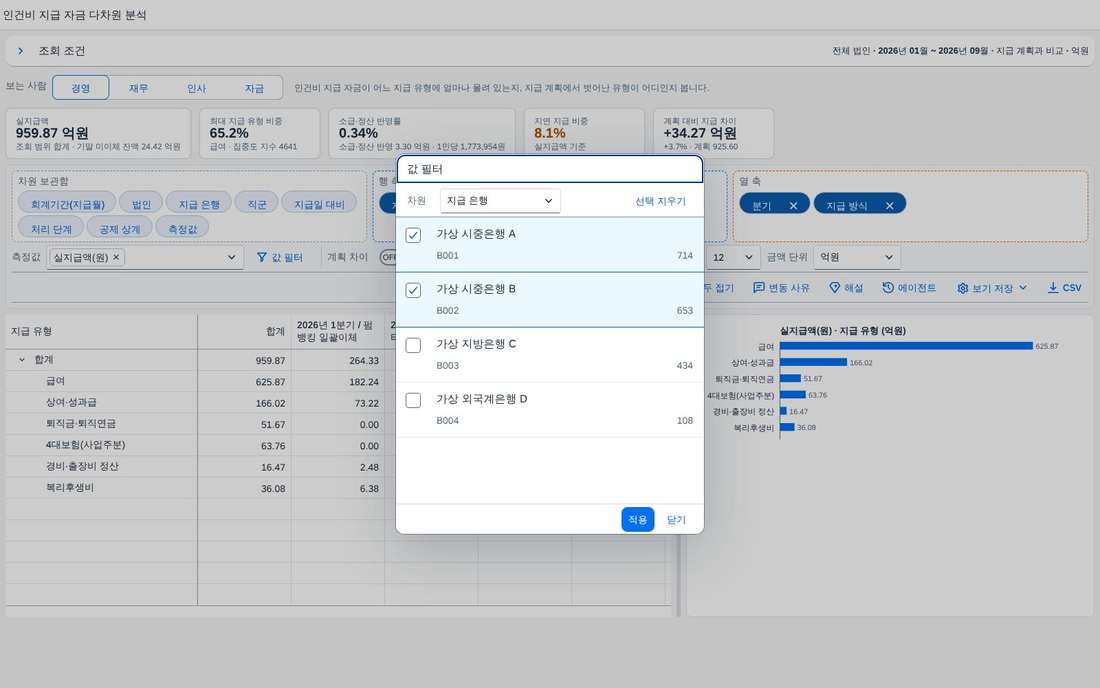Viewport: 1100px width, 688px height.
Task: Check the 가상 시중은행 A checkbox
Action: click(413, 235)
